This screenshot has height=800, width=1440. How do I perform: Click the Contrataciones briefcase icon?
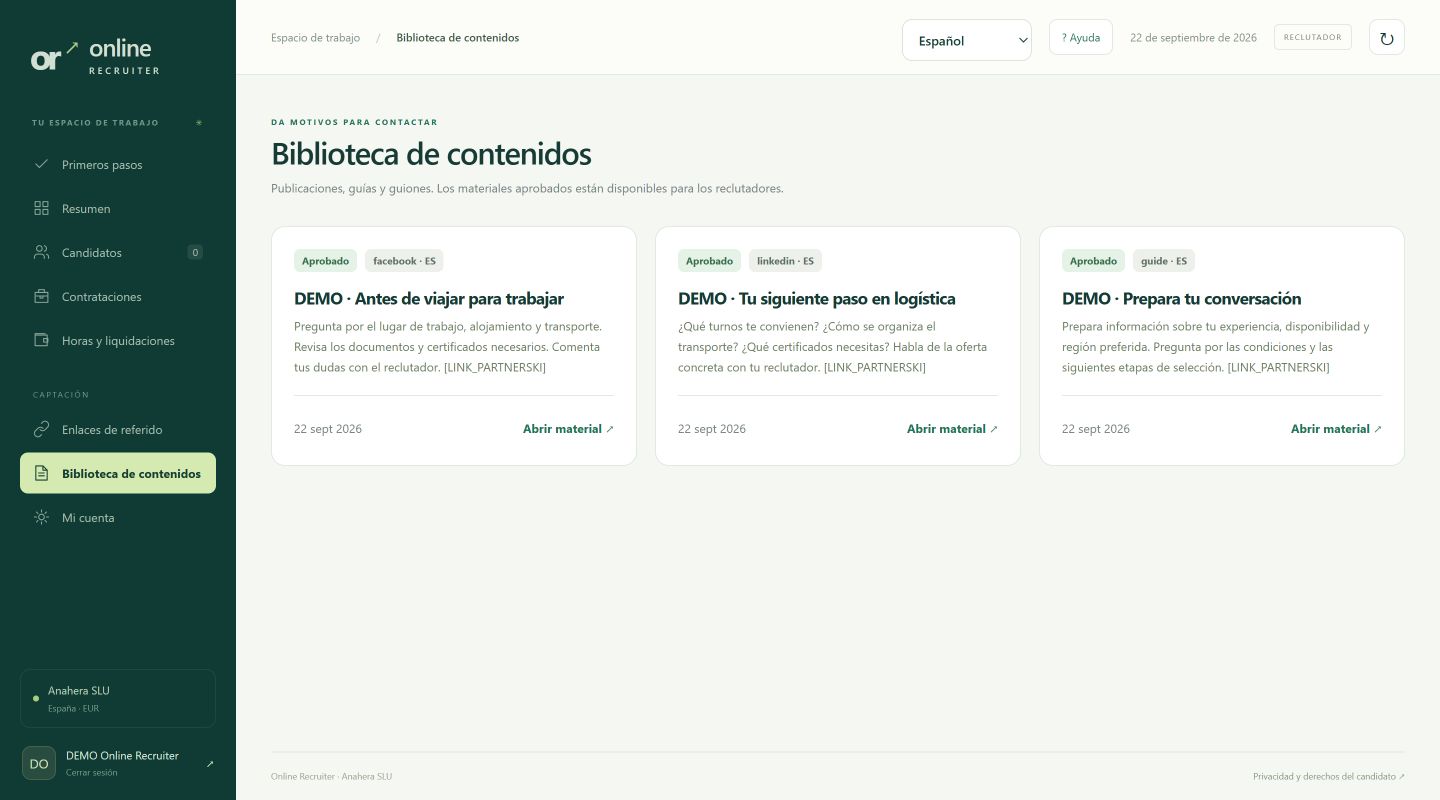pos(41,296)
